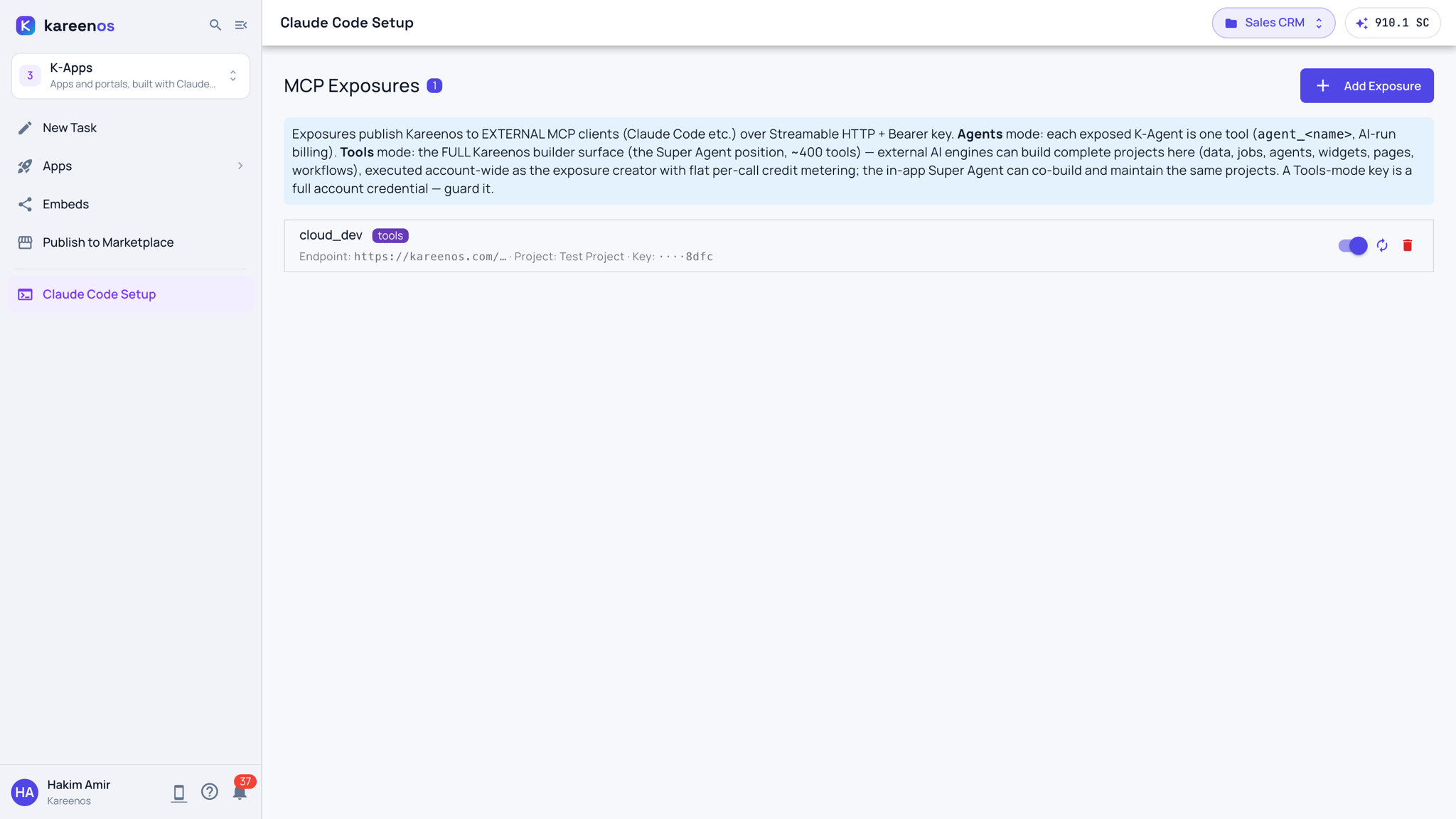
Task: Open Publish to Marketplace
Action: click(131, 242)
